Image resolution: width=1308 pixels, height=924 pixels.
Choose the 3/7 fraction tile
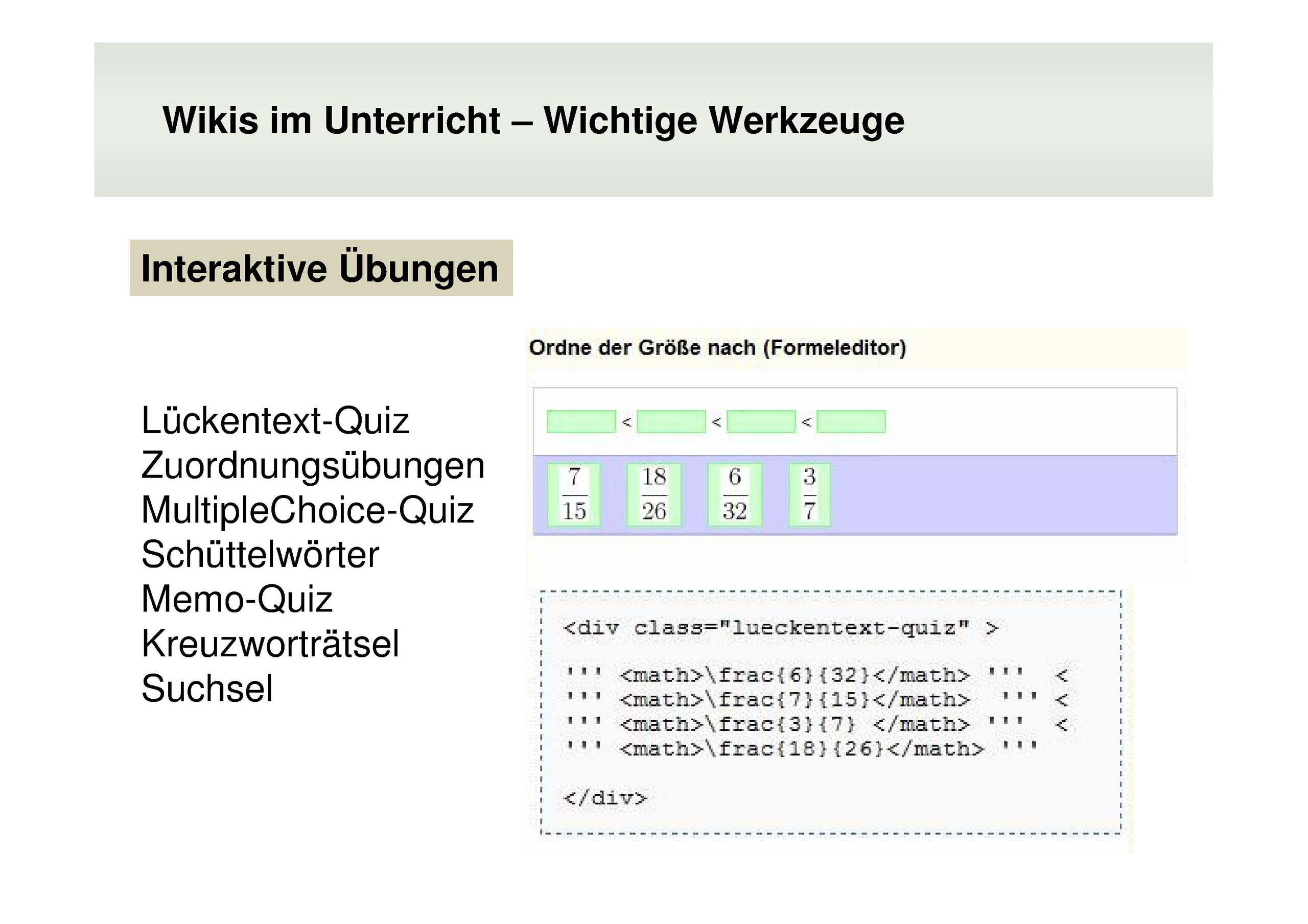pyautogui.click(x=809, y=494)
